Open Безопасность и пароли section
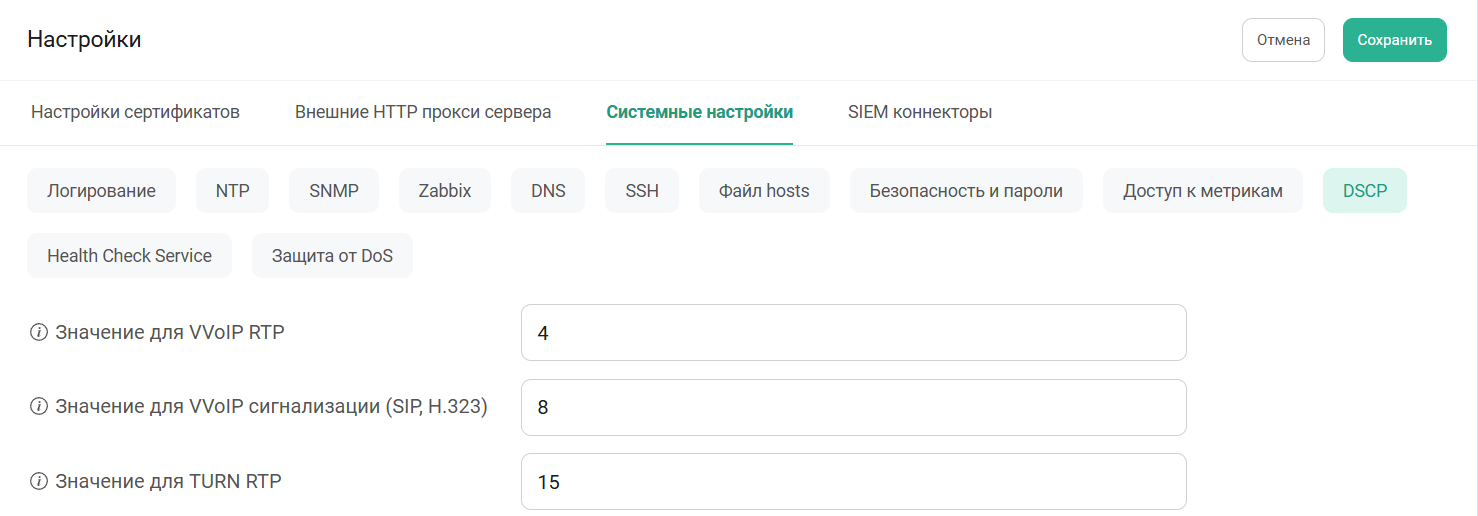The image size is (1478, 516). [x=966, y=191]
